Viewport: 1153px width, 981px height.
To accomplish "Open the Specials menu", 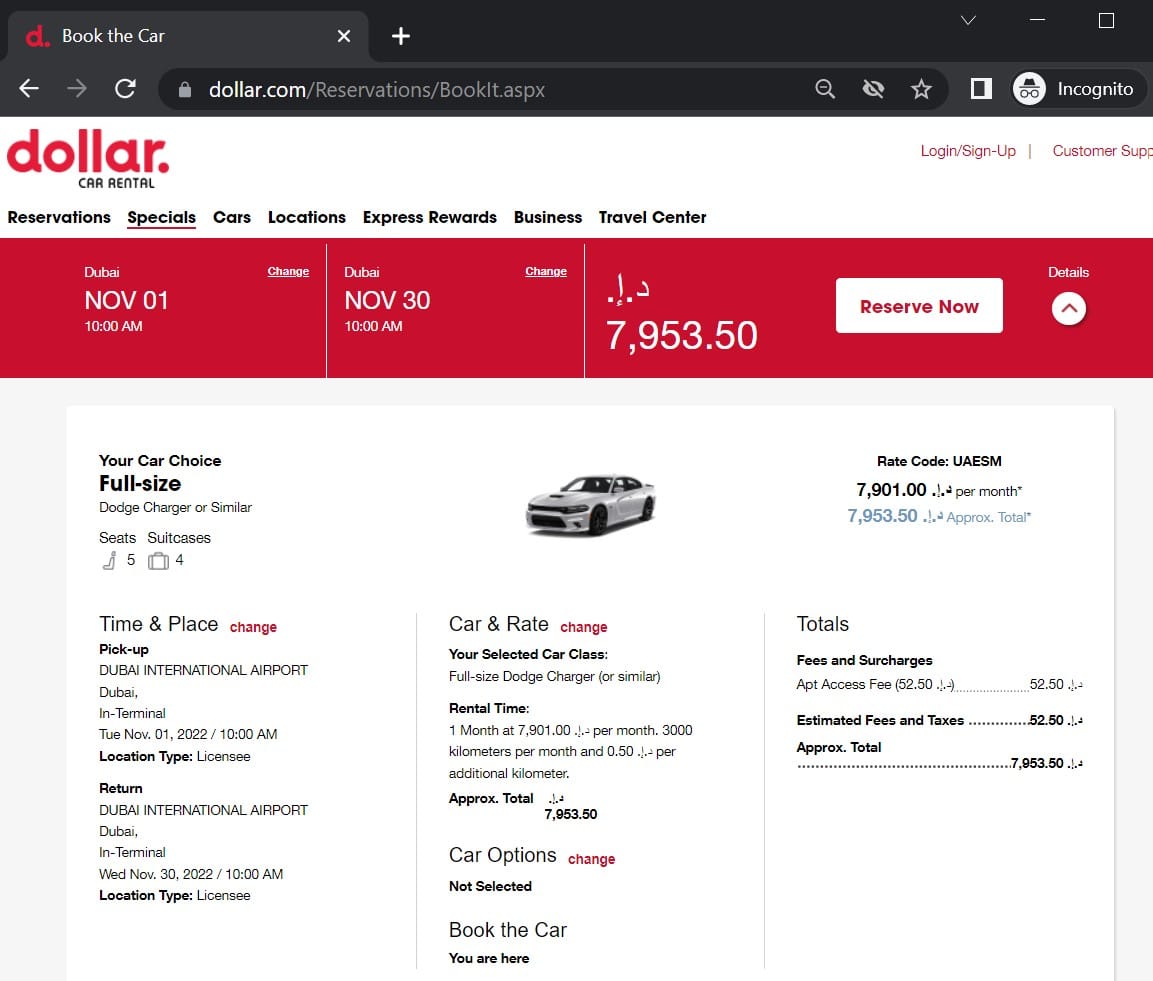I will tap(161, 218).
